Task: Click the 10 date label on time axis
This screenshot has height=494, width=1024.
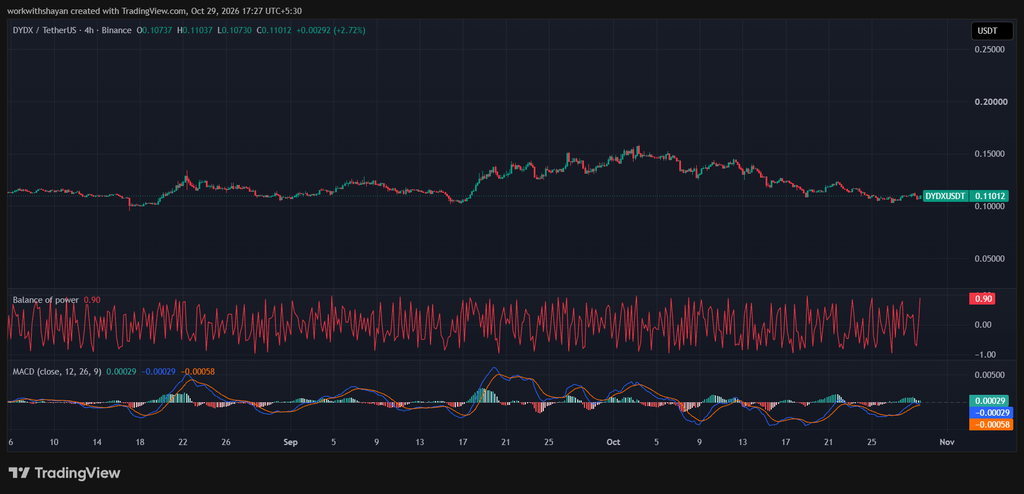Action: pos(54,442)
